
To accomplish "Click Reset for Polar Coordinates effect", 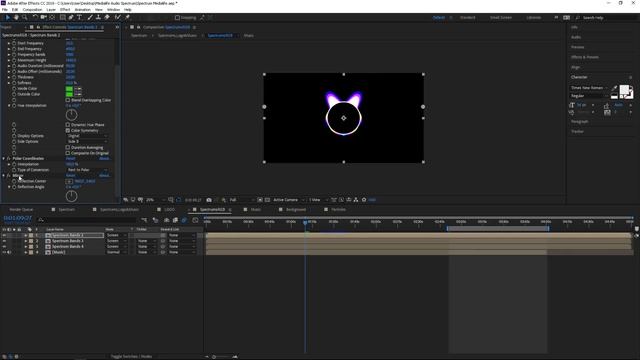I will (71, 158).
